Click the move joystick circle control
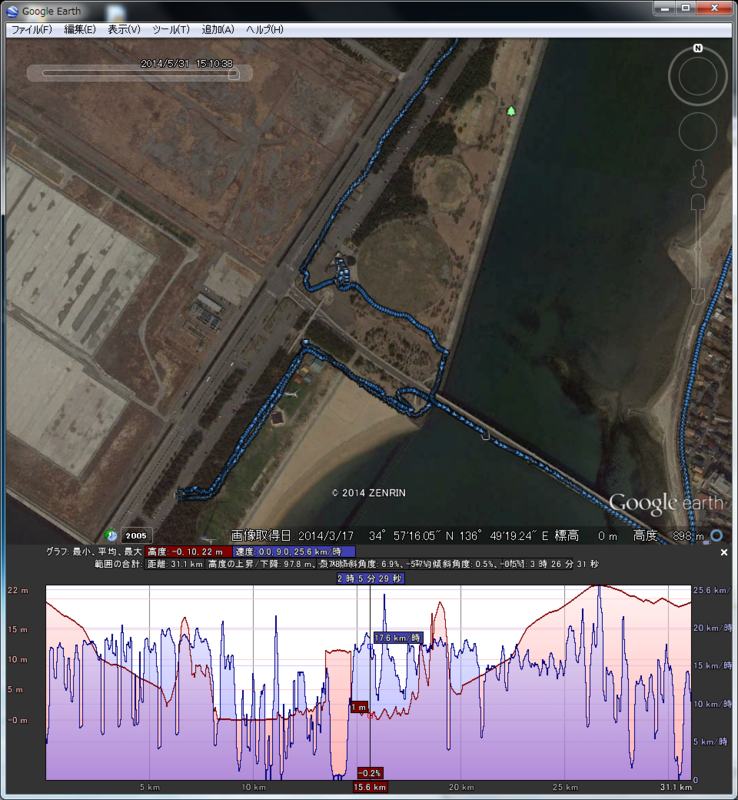Viewport: 738px width, 800px height. coord(698,132)
